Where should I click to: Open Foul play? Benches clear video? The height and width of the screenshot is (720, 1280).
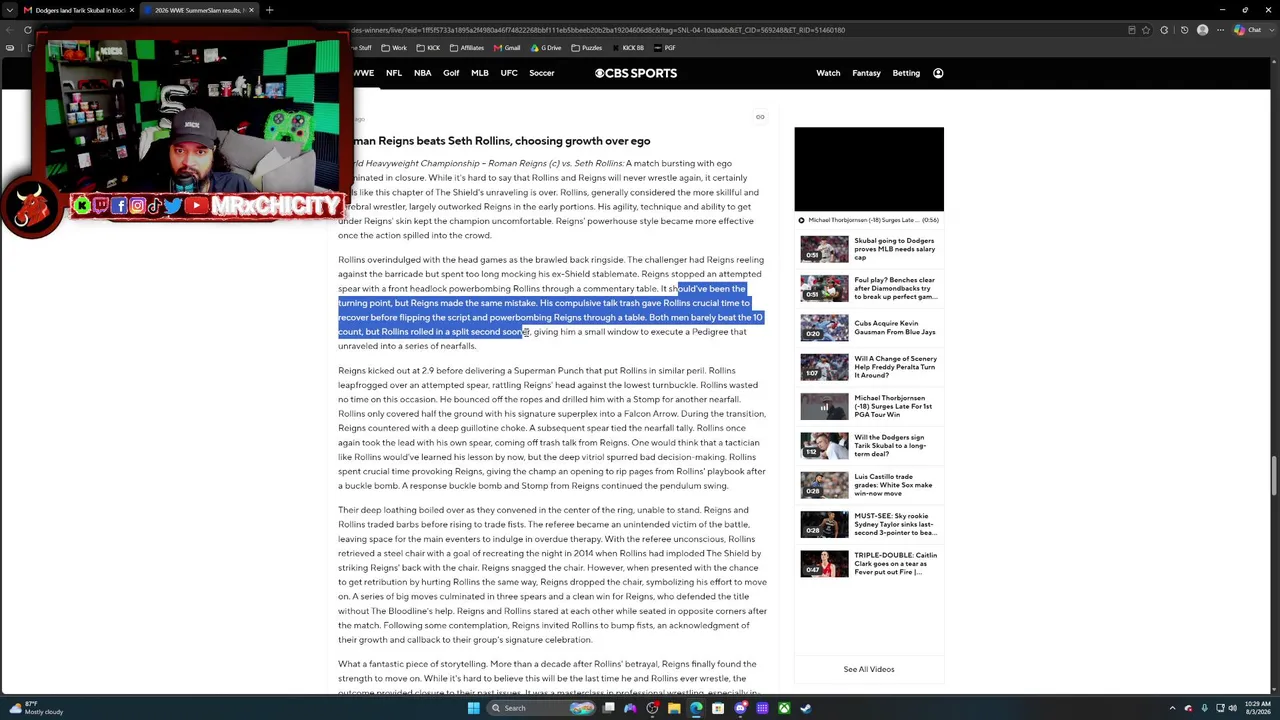click(x=869, y=288)
